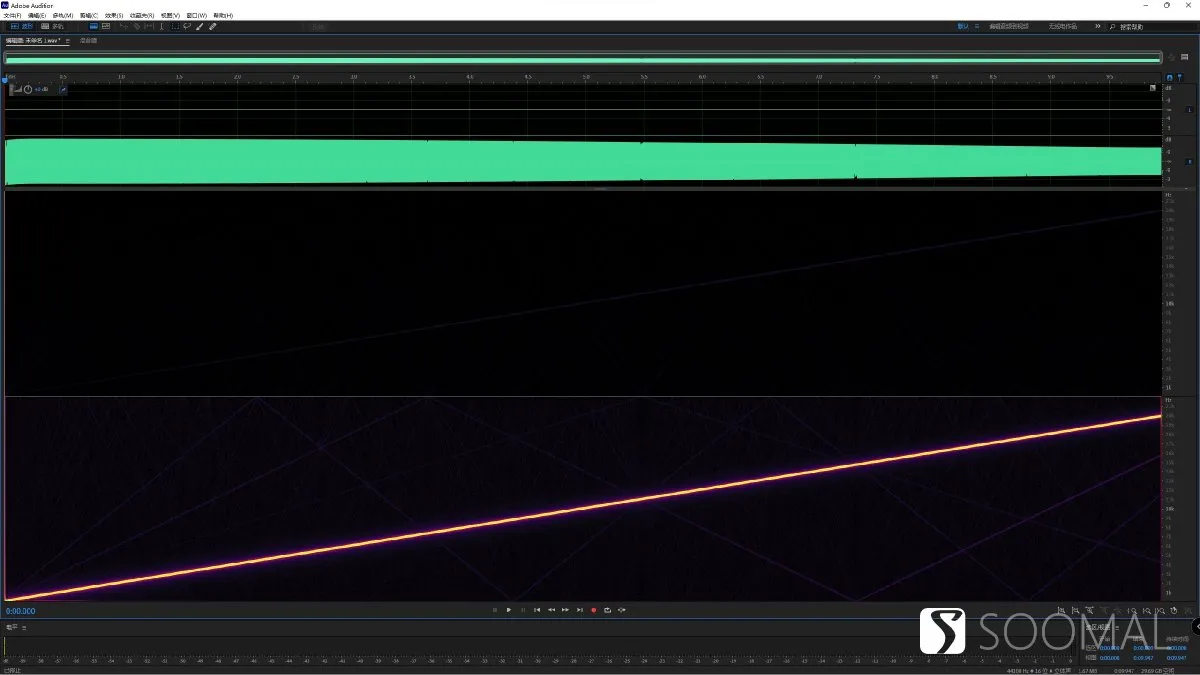
Task: Click the current time display 0:00.000
Action: (21, 611)
